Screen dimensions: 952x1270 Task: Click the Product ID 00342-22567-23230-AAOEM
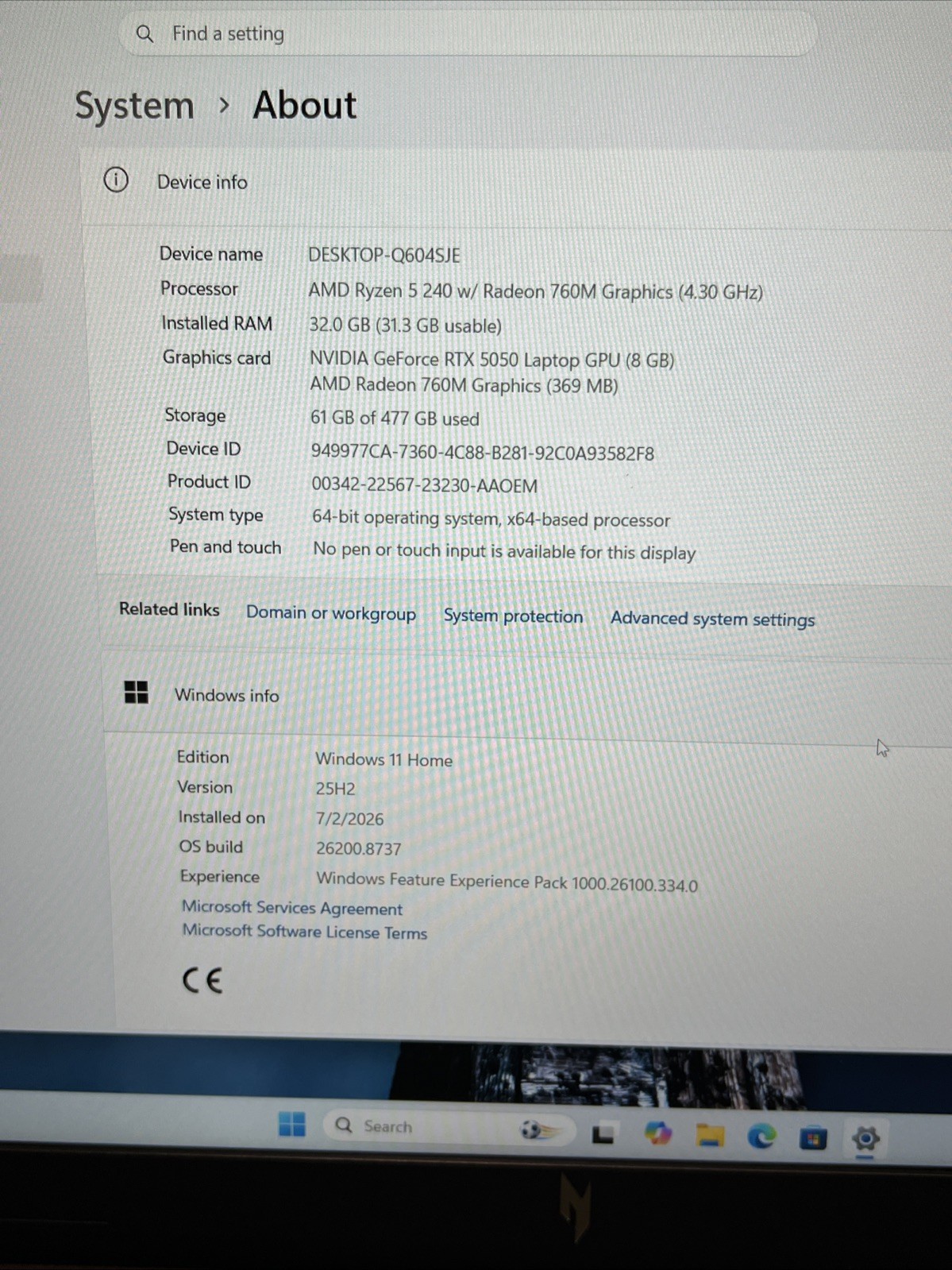(425, 485)
